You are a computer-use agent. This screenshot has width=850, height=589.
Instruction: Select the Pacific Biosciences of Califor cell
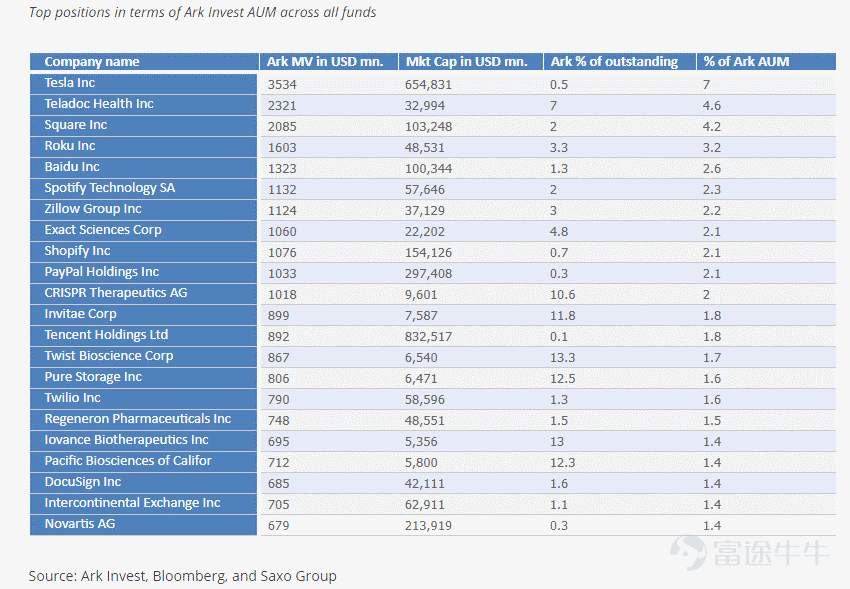(143, 461)
